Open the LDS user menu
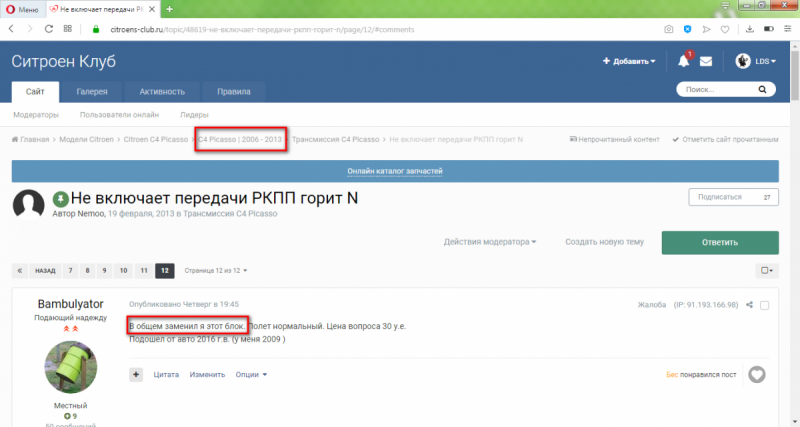This screenshot has width=800, height=427. tap(757, 61)
